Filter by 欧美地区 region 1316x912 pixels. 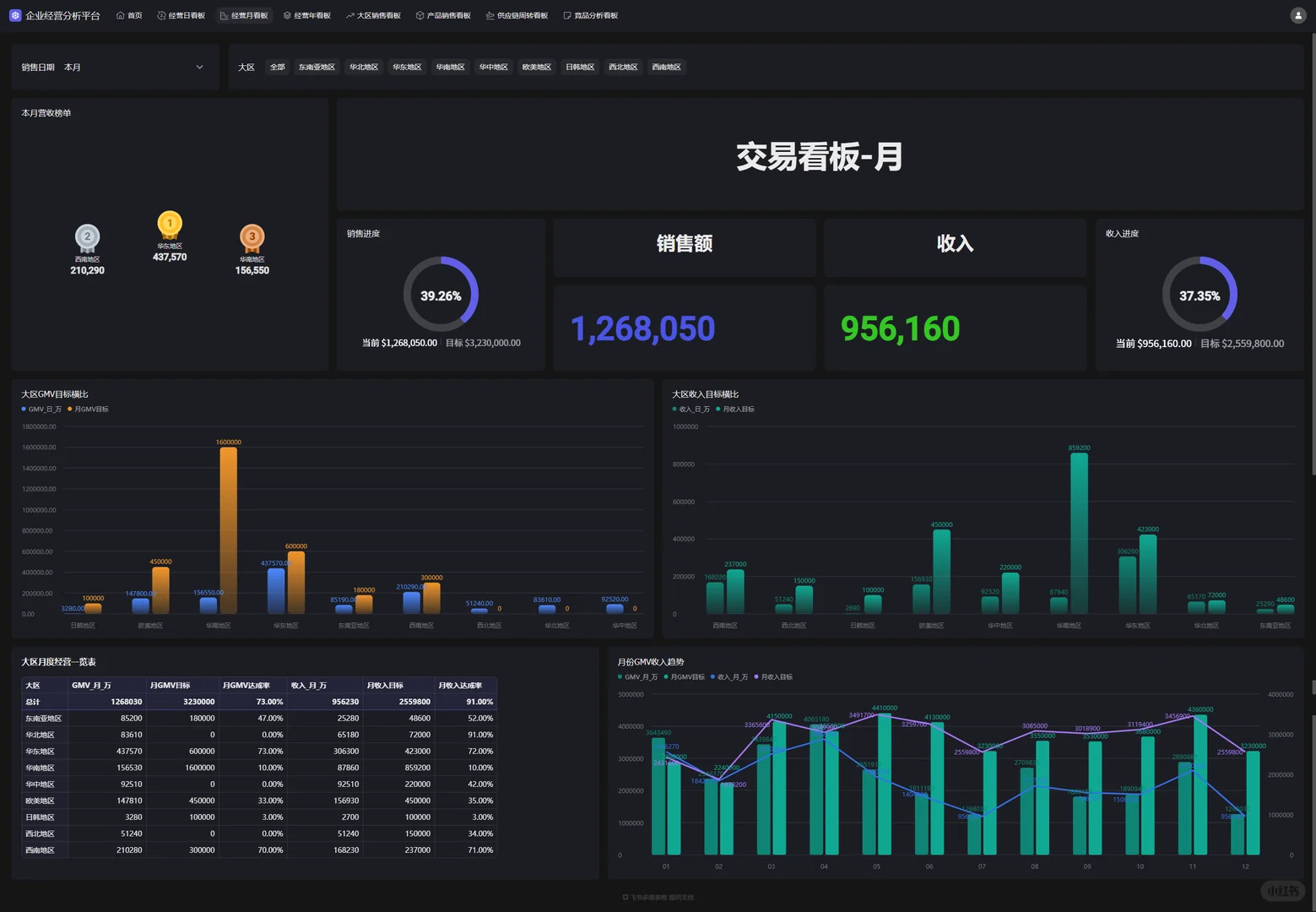pyautogui.click(x=537, y=67)
